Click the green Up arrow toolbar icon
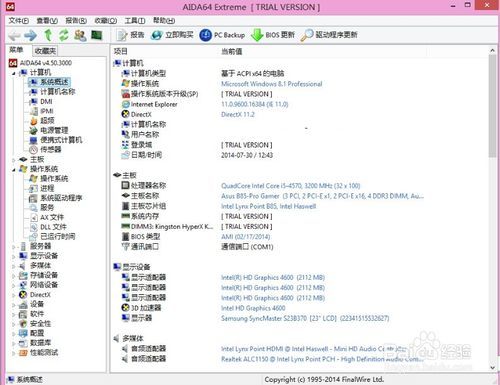Screen dimensions: 500x385 (48, 35)
